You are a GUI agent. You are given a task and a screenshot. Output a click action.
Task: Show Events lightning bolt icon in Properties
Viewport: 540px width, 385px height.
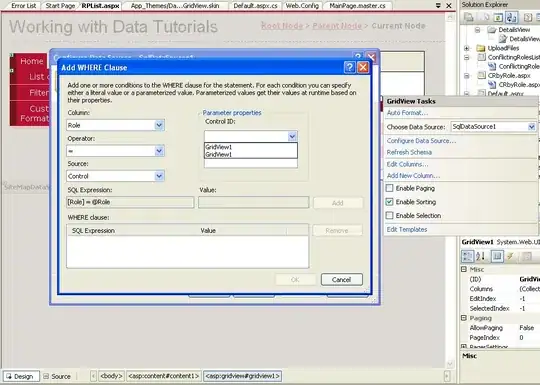510,256
